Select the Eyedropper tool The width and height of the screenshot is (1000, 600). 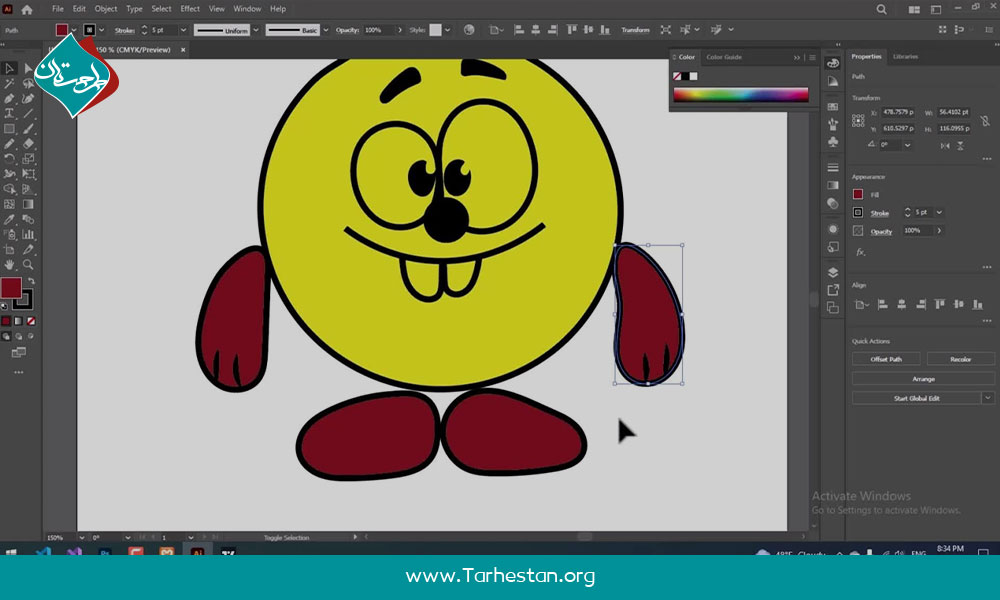point(9,218)
